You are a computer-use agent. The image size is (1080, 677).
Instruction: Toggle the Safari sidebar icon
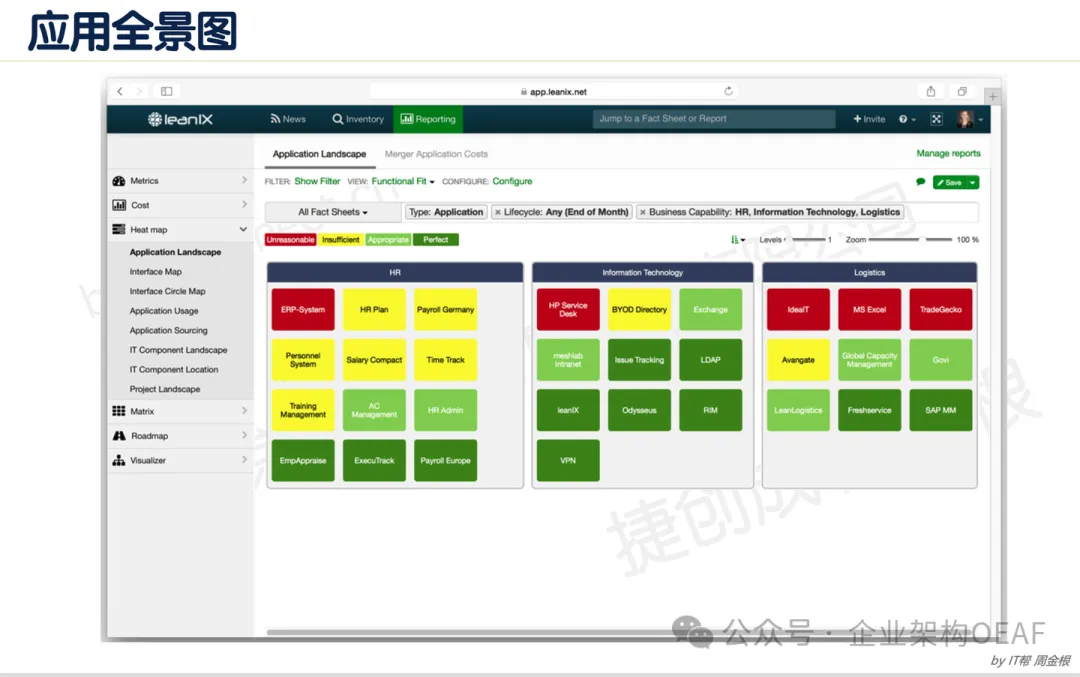tap(167, 91)
